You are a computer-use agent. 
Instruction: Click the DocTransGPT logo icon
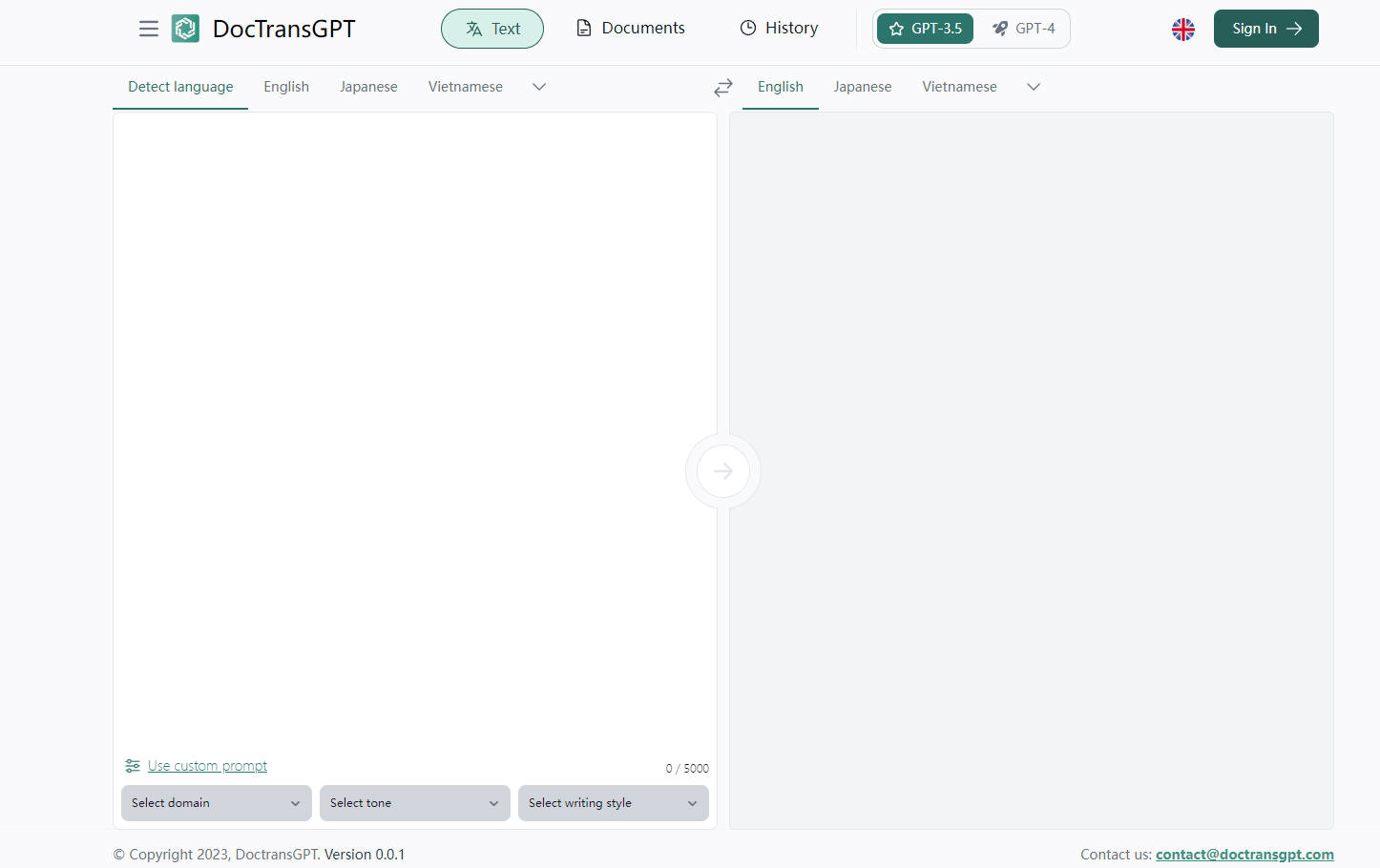pyautogui.click(x=185, y=29)
